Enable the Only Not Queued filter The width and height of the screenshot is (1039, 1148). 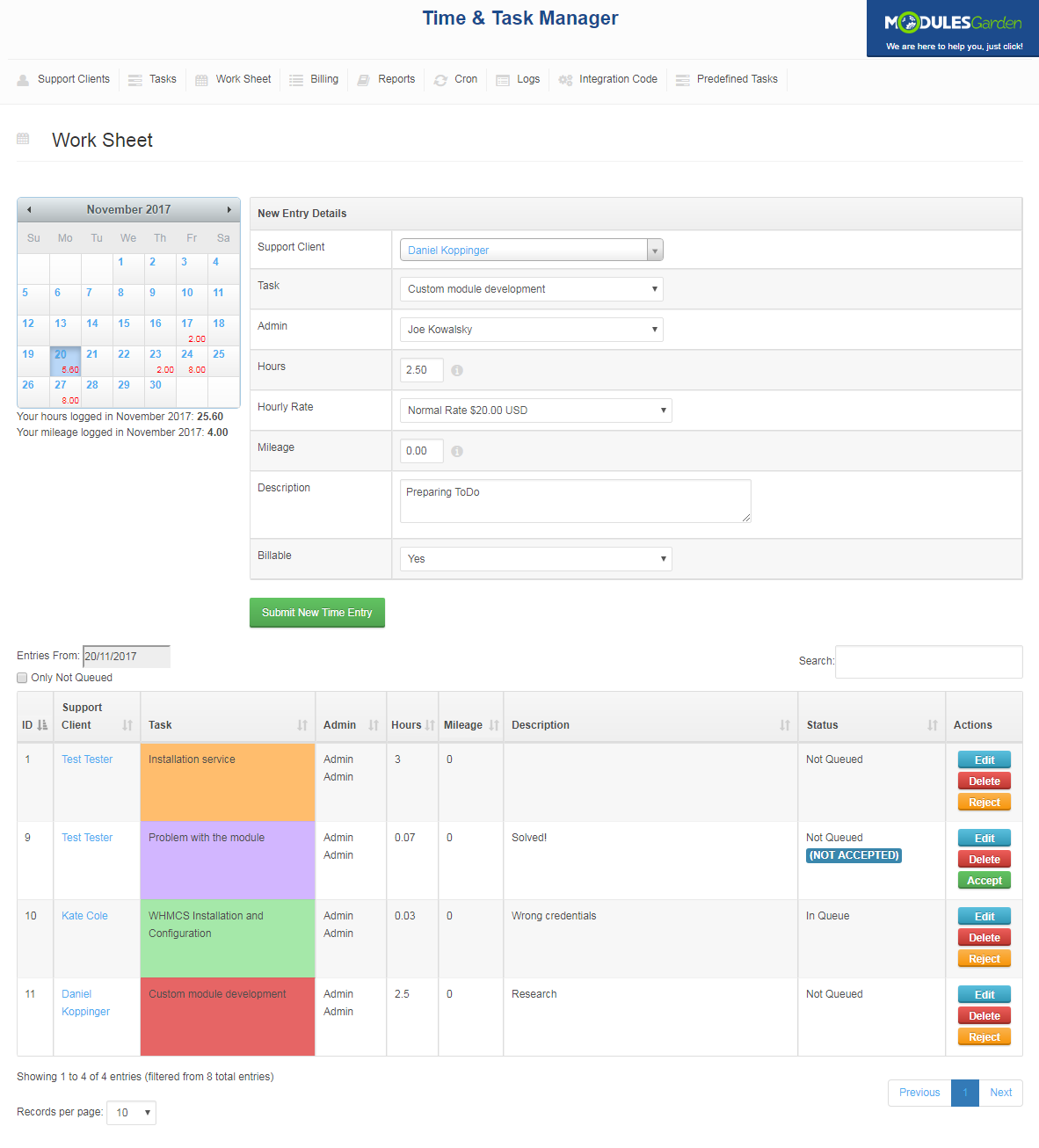pyautogui.click(x=22, y=677)
